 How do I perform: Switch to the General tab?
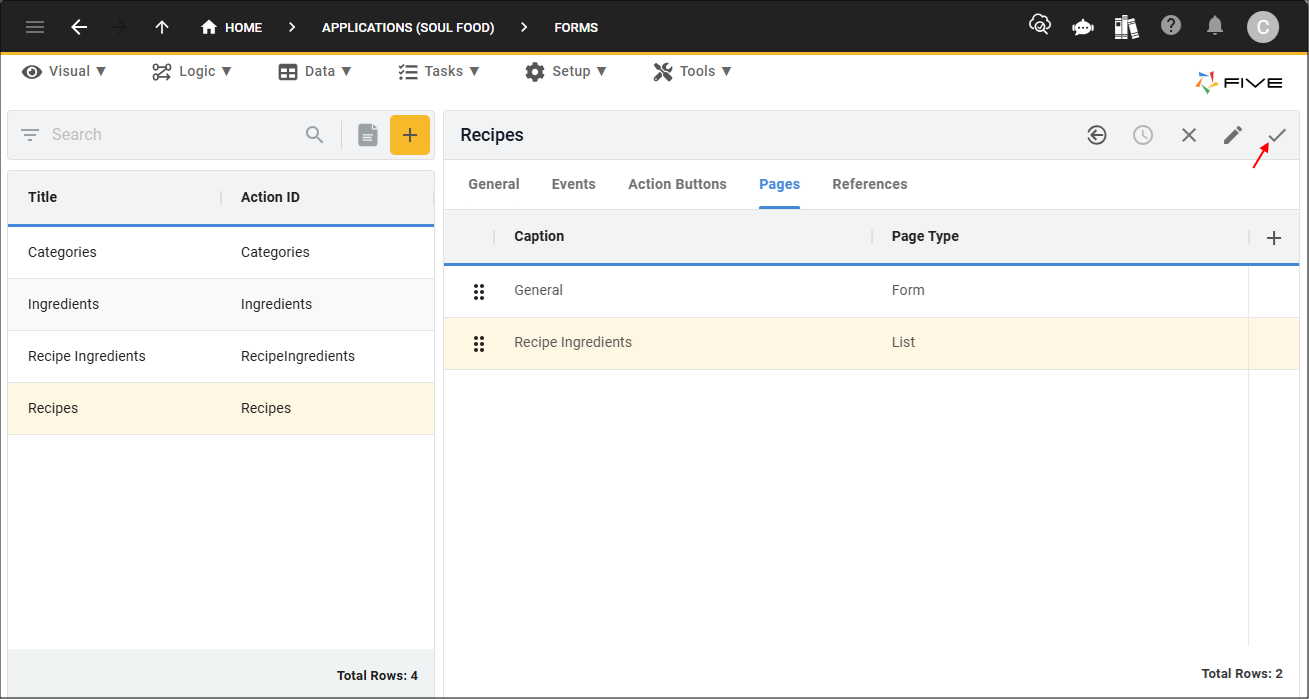point(494,184)
